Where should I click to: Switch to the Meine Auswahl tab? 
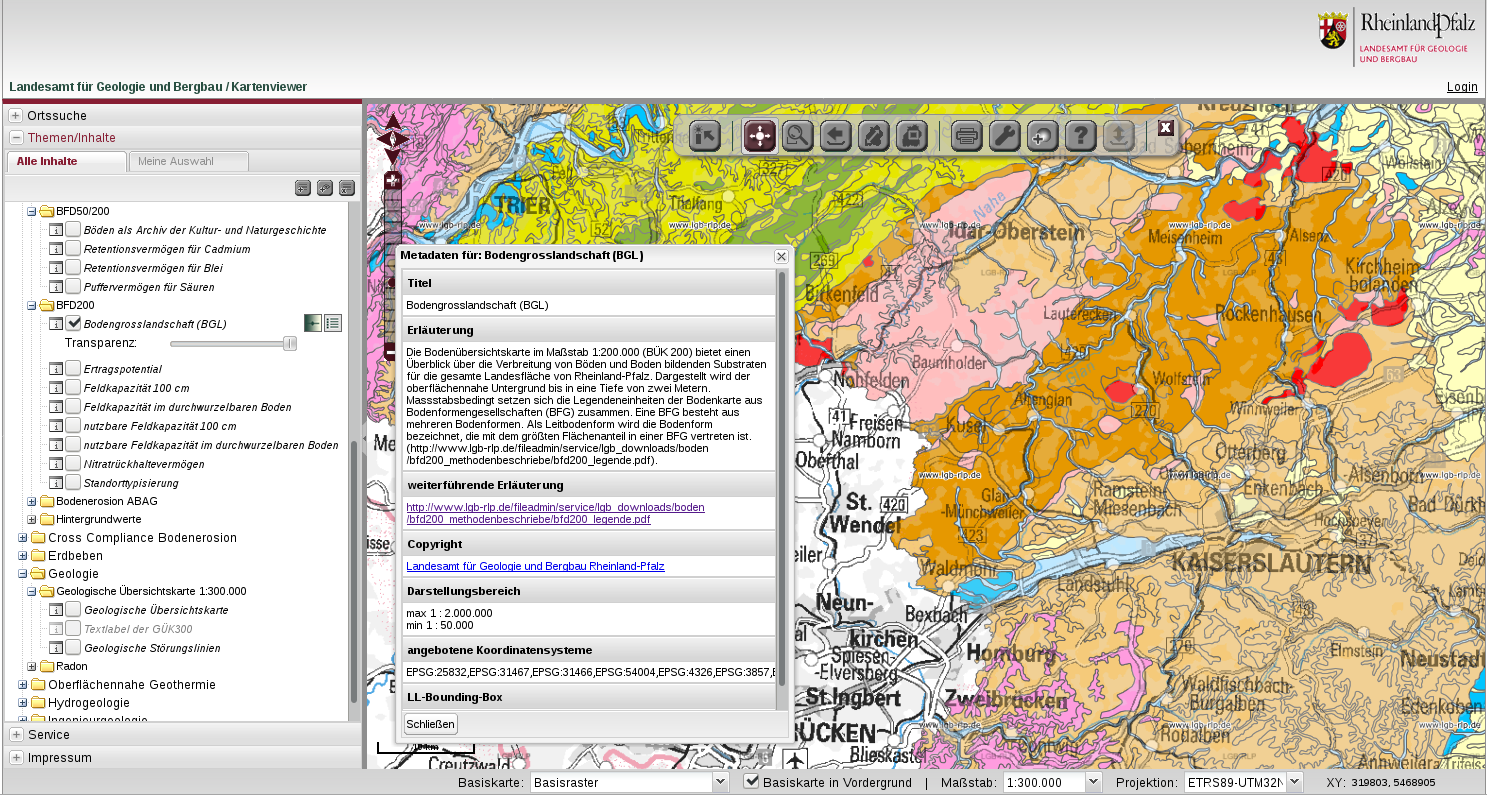tap(188, 161)
